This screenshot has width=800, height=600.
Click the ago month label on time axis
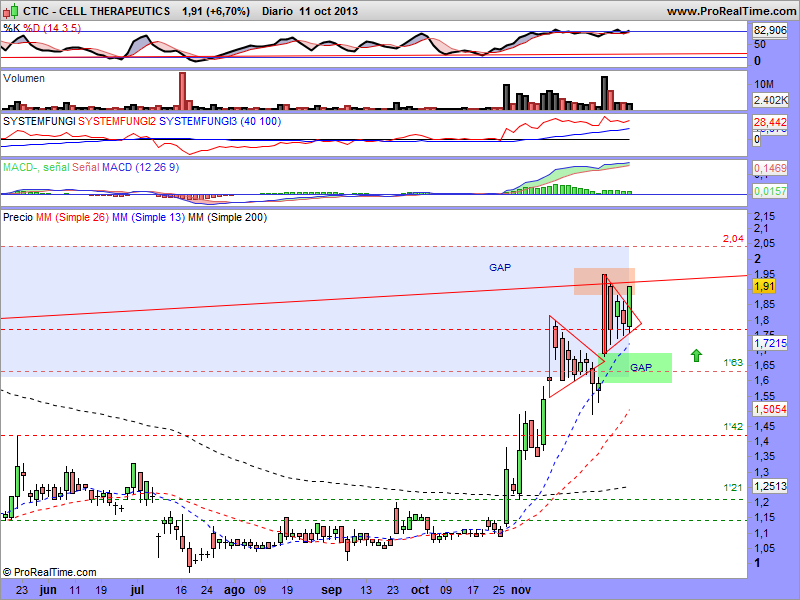pyautogui.click(x=234, y=590)
